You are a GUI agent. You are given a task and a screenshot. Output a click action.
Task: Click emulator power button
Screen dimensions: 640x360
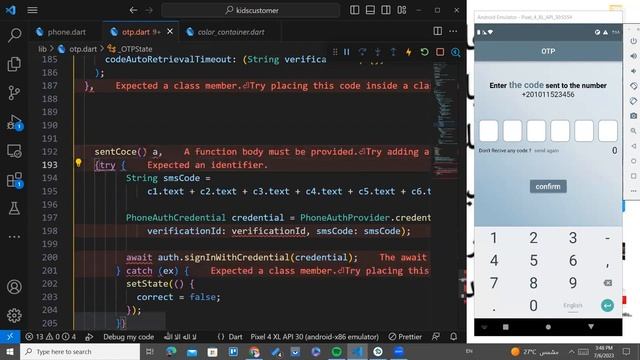point(633,41)
